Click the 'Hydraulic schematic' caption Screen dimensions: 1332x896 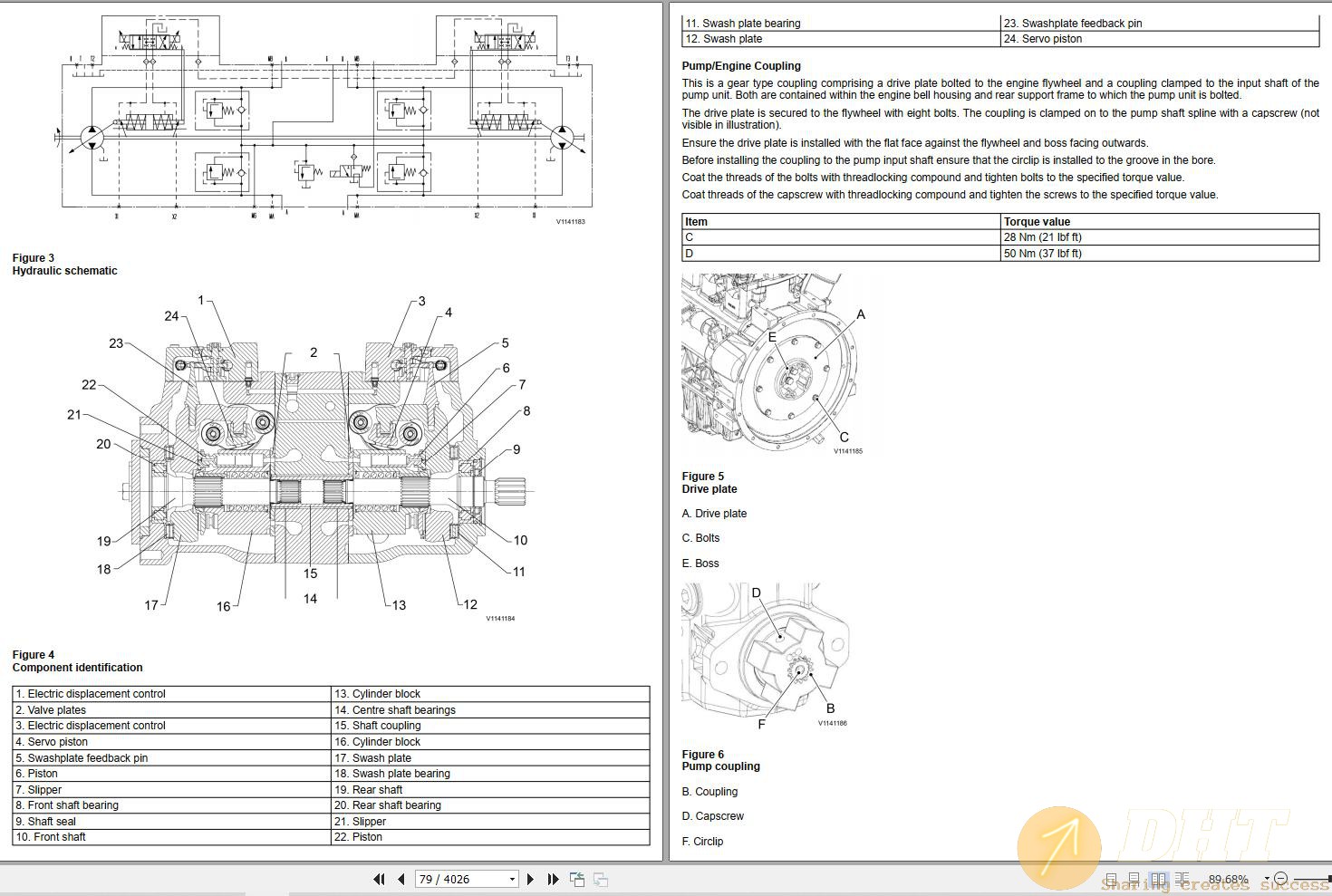tap(65, 271)
